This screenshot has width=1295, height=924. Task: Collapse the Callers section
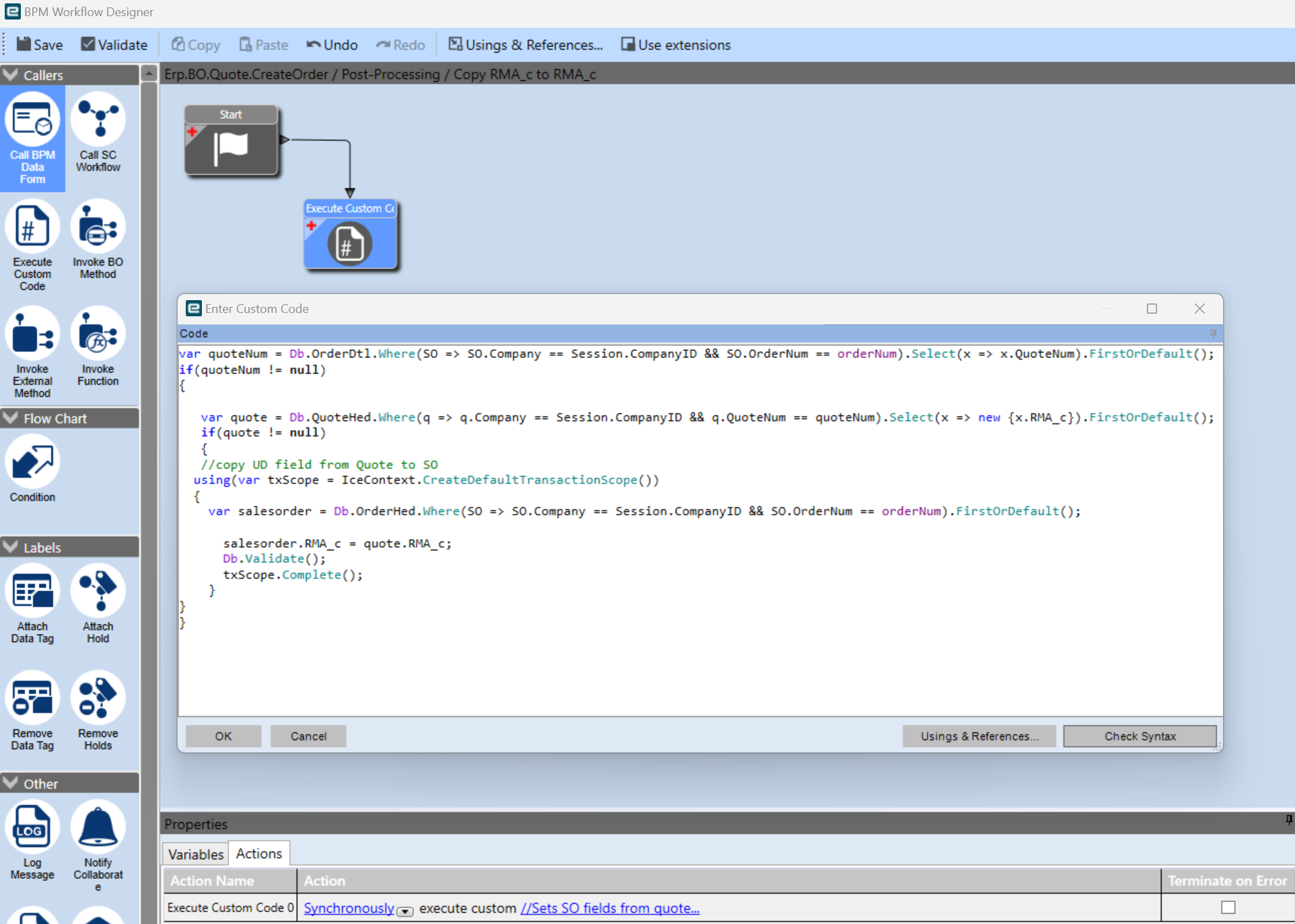tap(10, 75)
